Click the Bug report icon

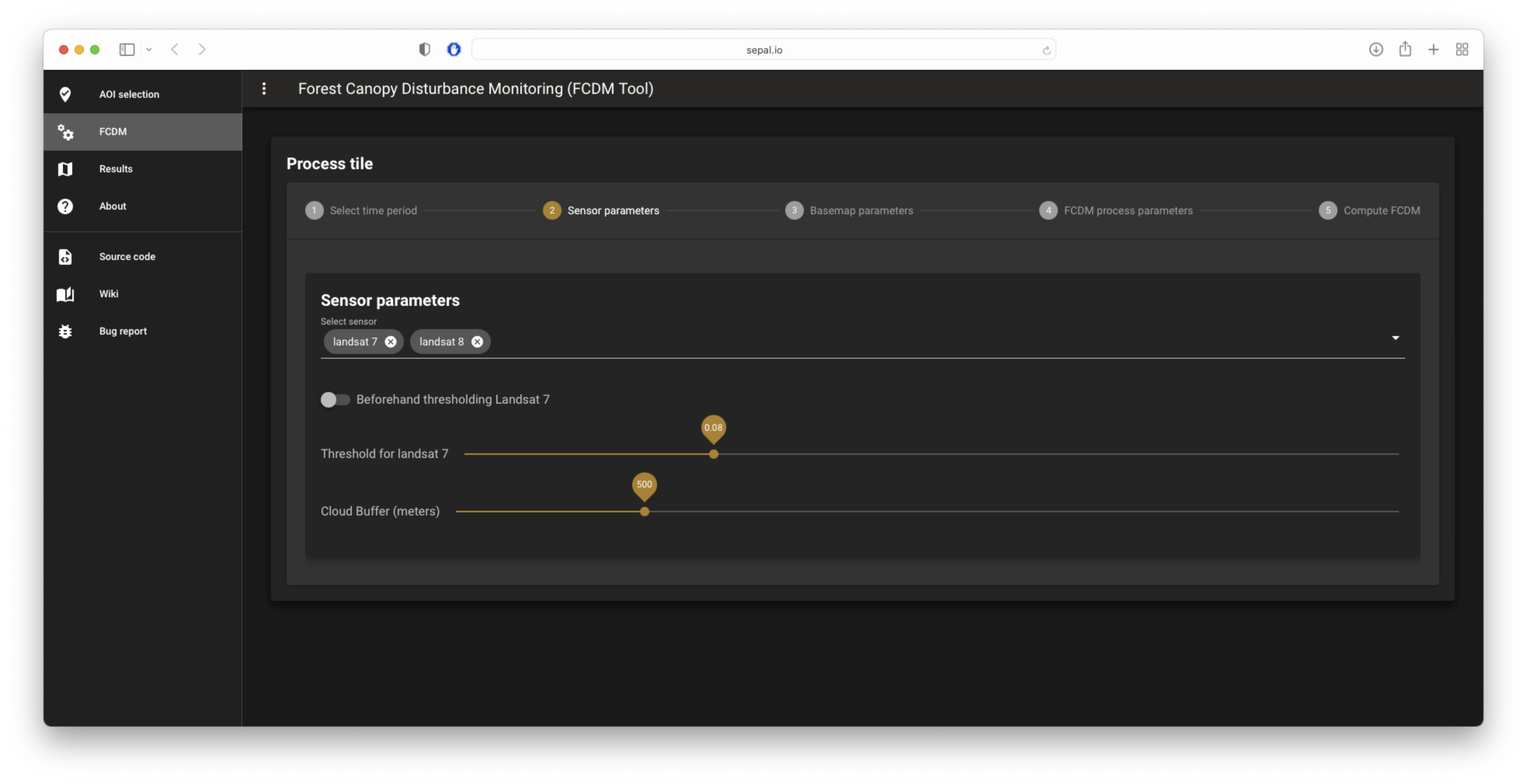coord(65,331)
